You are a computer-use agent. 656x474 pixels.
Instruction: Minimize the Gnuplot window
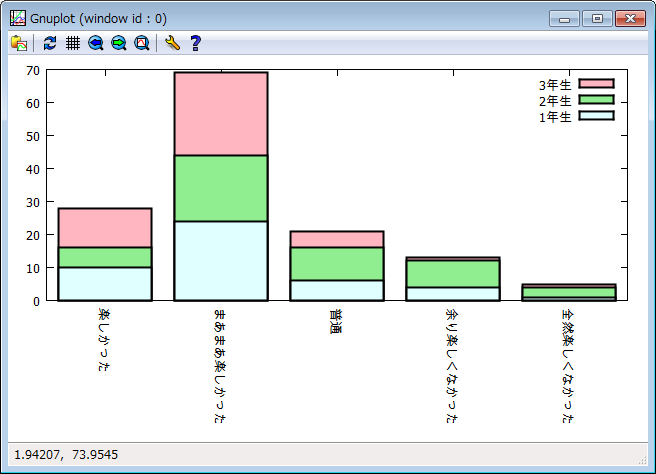point(564,19)
